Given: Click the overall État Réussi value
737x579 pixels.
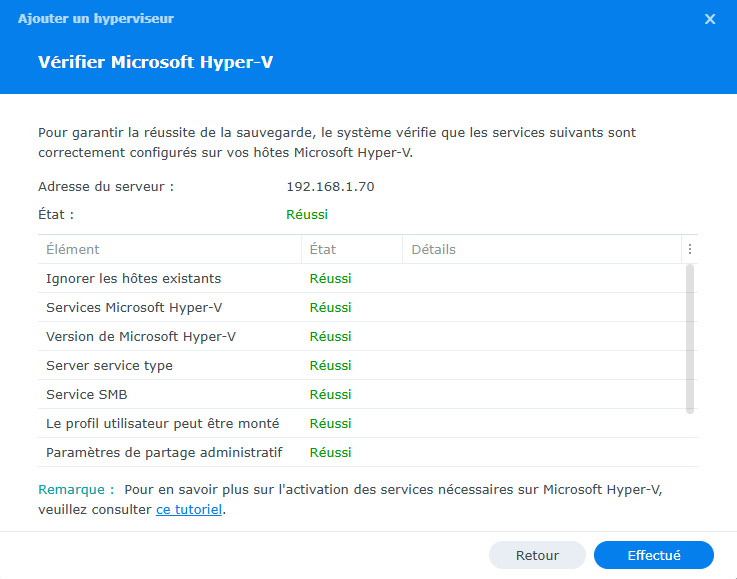Looking at the screenshot, I should 307,214.
